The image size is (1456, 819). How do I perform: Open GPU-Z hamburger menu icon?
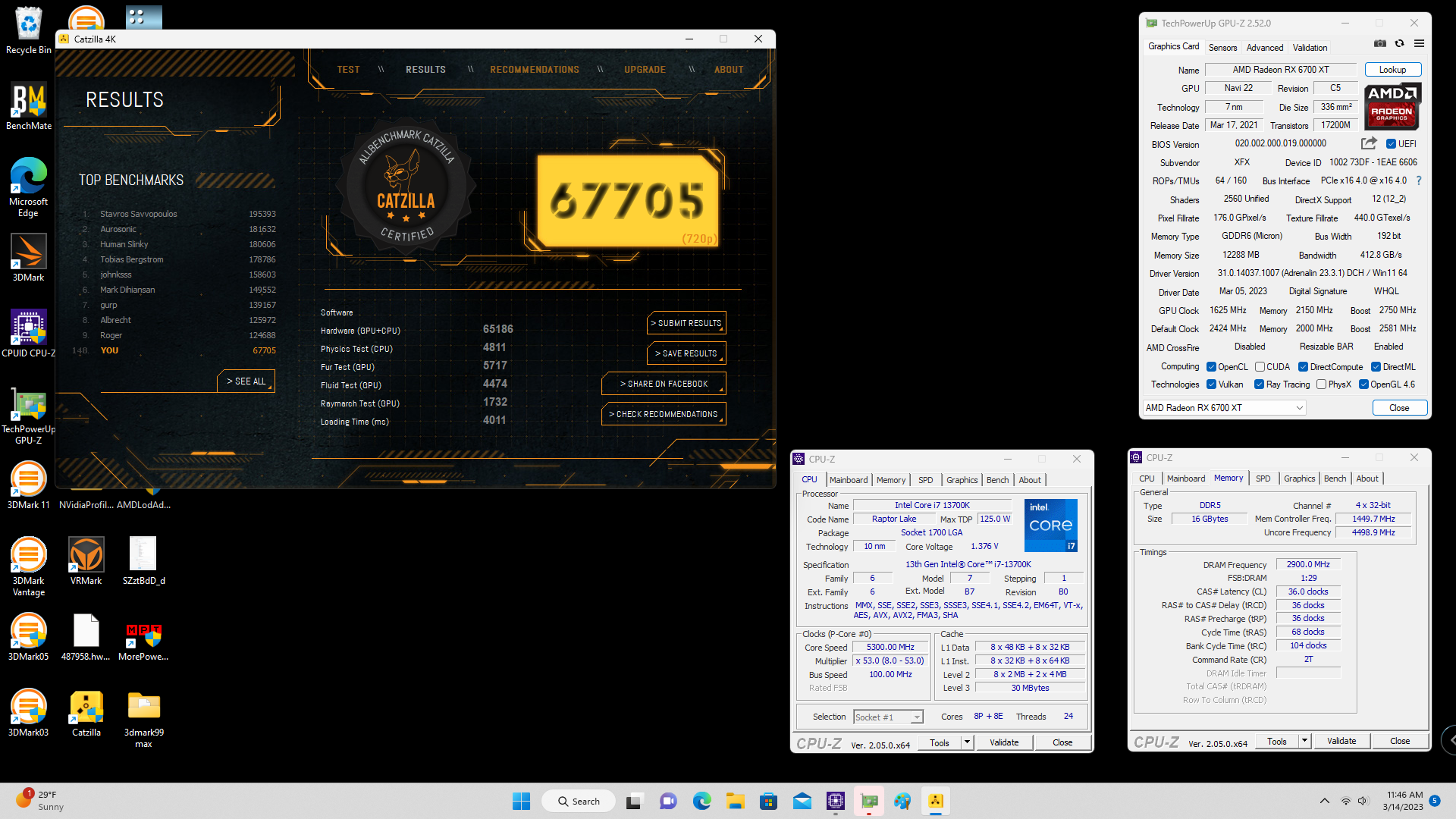(1419, 44)
